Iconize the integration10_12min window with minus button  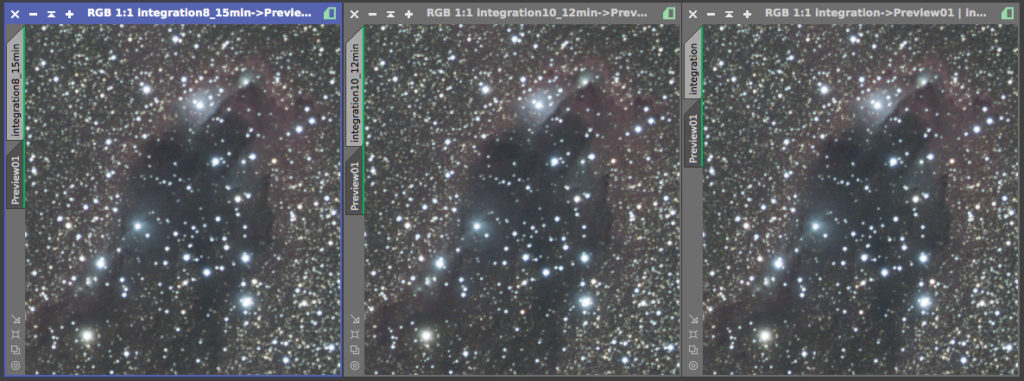coord(372,14)
